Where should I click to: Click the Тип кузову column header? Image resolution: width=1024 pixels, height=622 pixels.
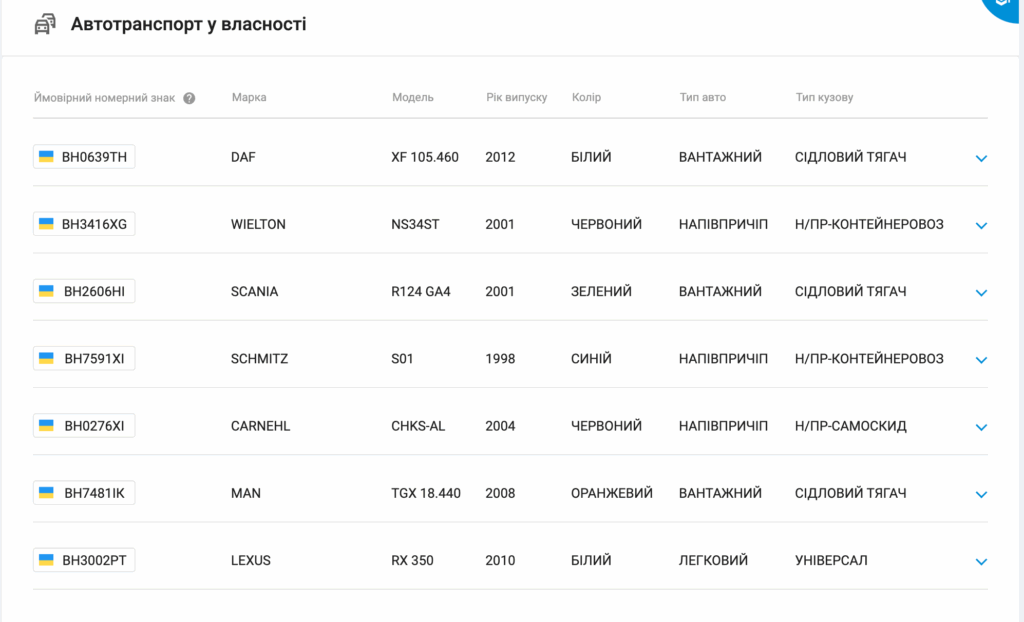[824, 97]
